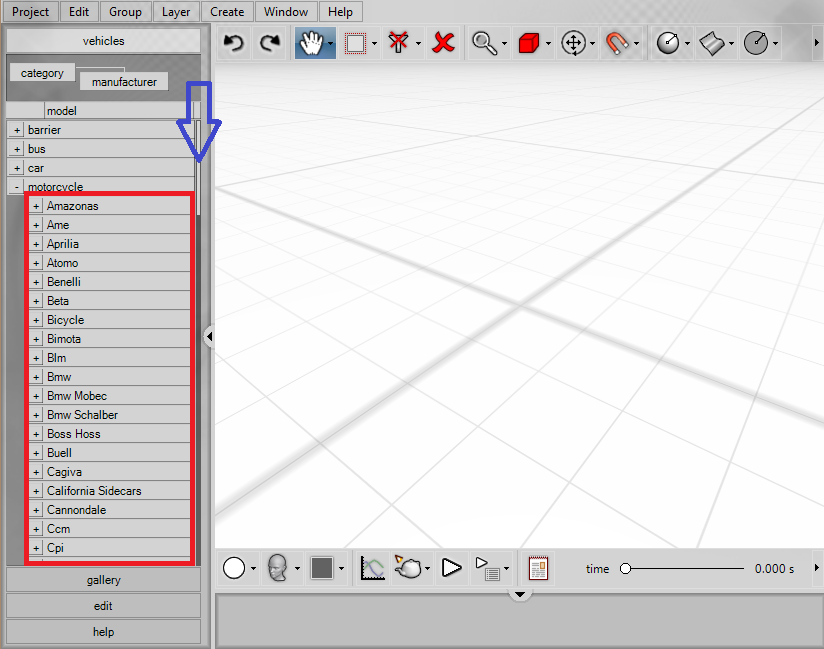Click the time slider handle
824x649 pixels.
625,569
